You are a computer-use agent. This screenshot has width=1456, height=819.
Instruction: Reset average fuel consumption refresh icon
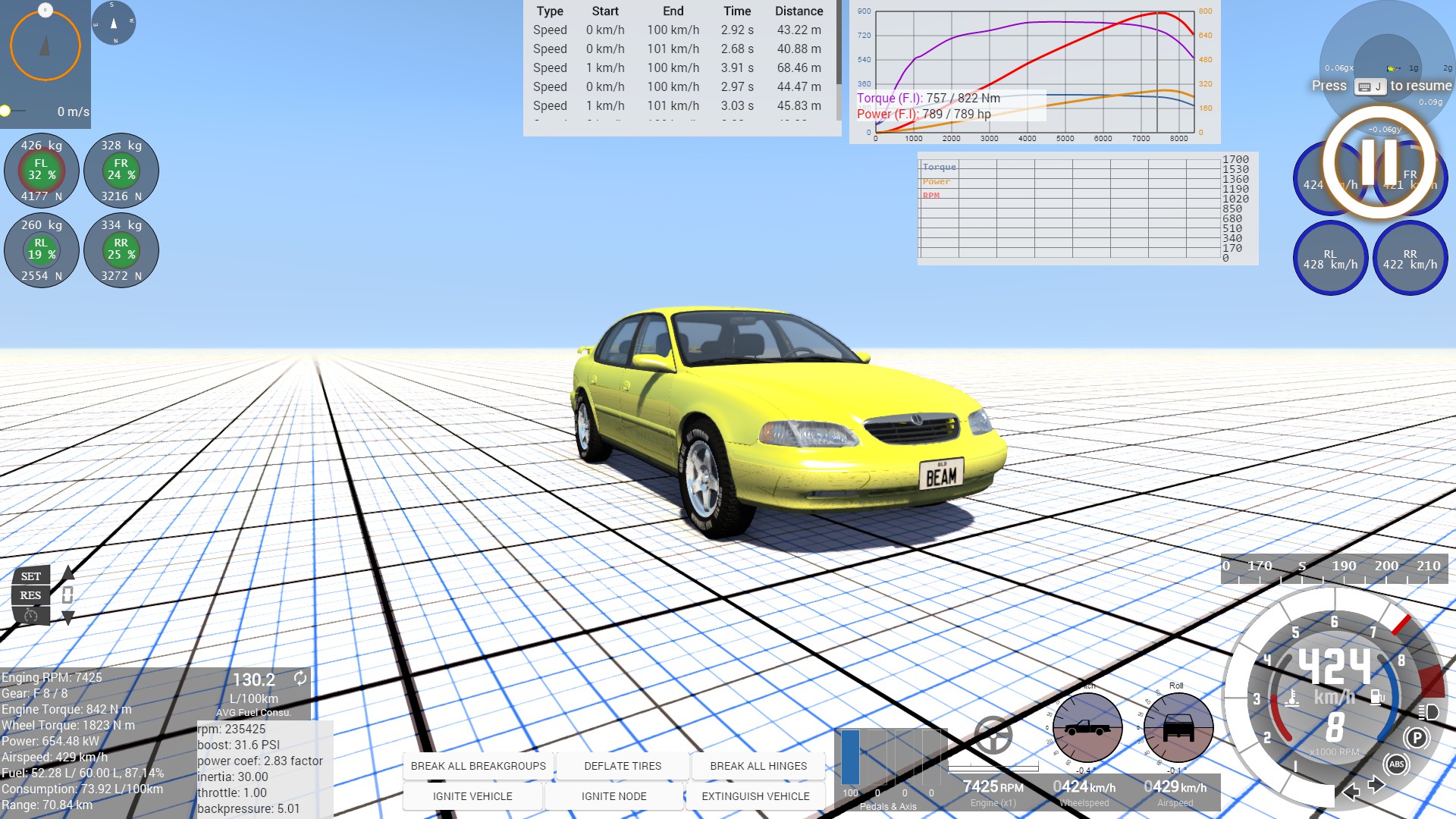point(300,678)
